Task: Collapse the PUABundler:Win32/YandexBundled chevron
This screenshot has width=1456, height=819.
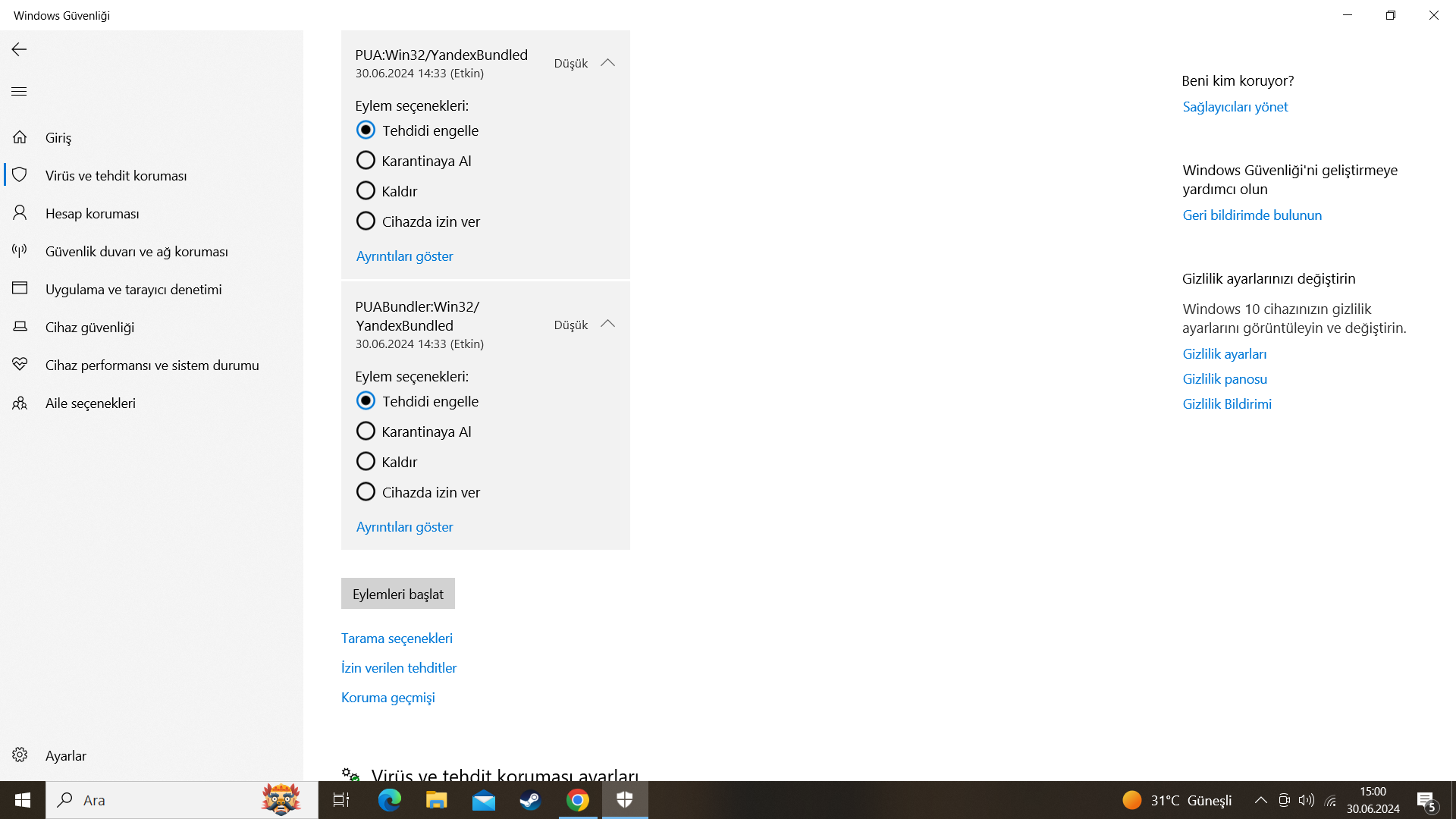Action: pos(607,324)
